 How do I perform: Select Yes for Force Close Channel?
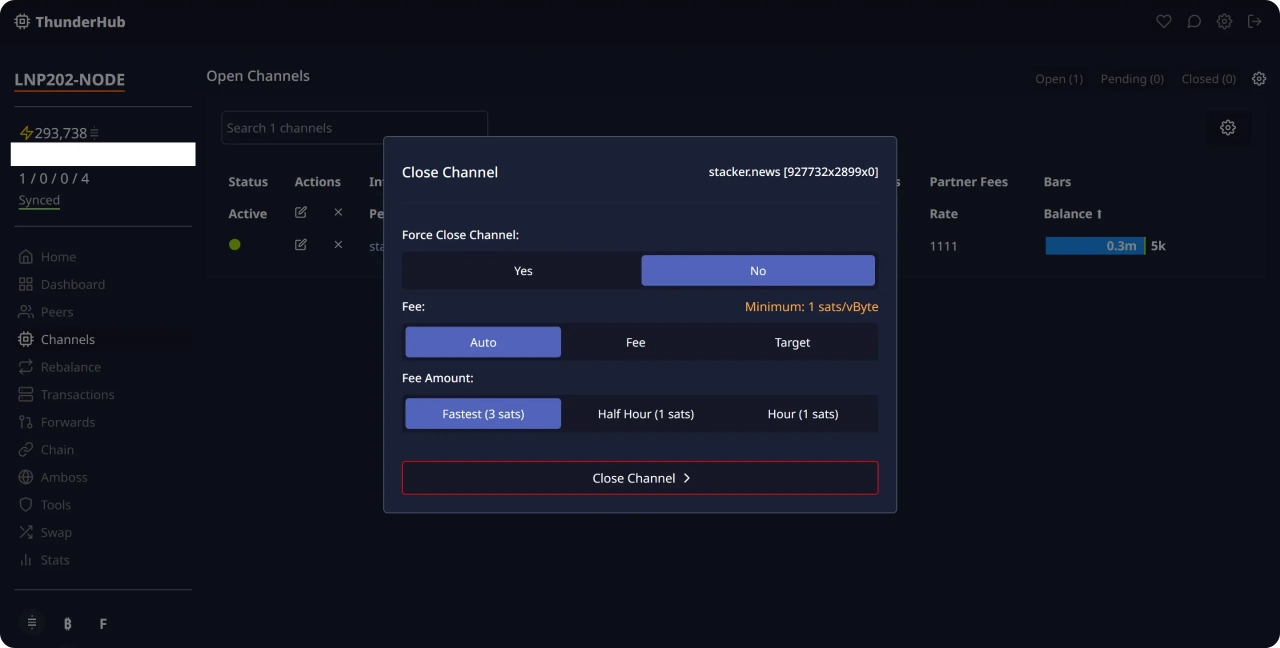pos(523,271)
